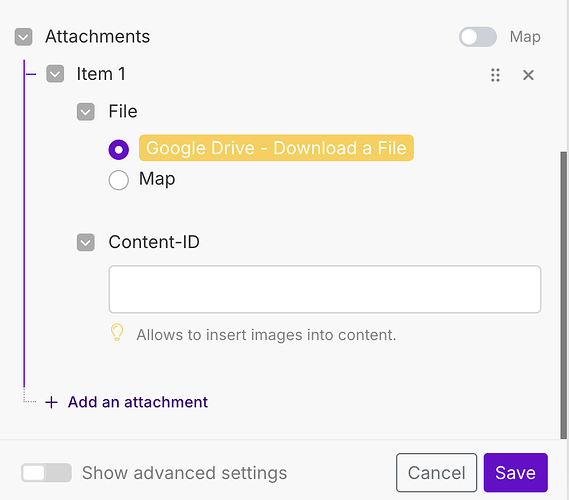Click the Map label beside Attachments switch
569x500 pixels.
tap(525, 37)
